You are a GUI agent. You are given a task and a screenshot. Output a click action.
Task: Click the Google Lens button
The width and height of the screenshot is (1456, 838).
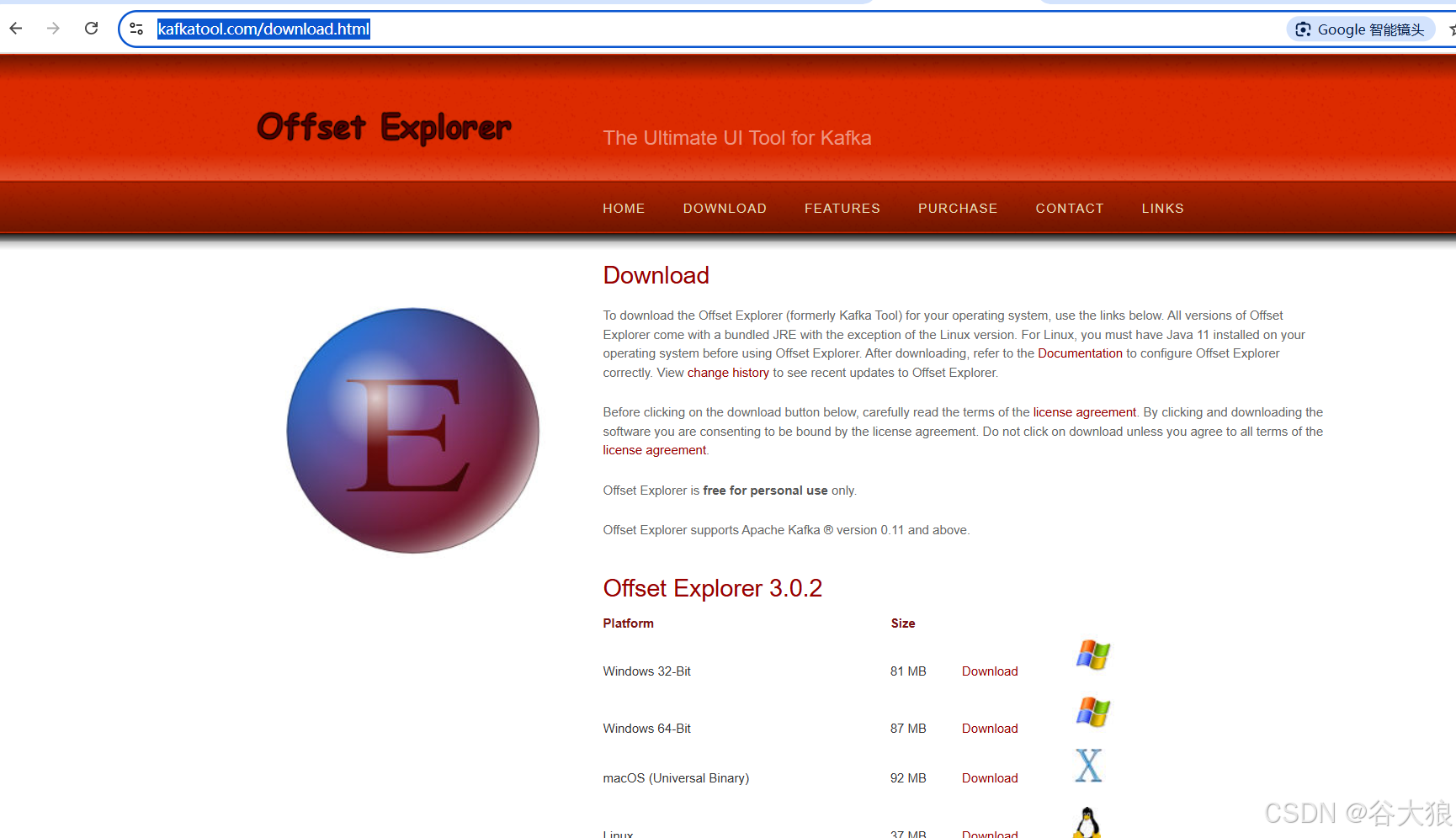coord(1360,29)
